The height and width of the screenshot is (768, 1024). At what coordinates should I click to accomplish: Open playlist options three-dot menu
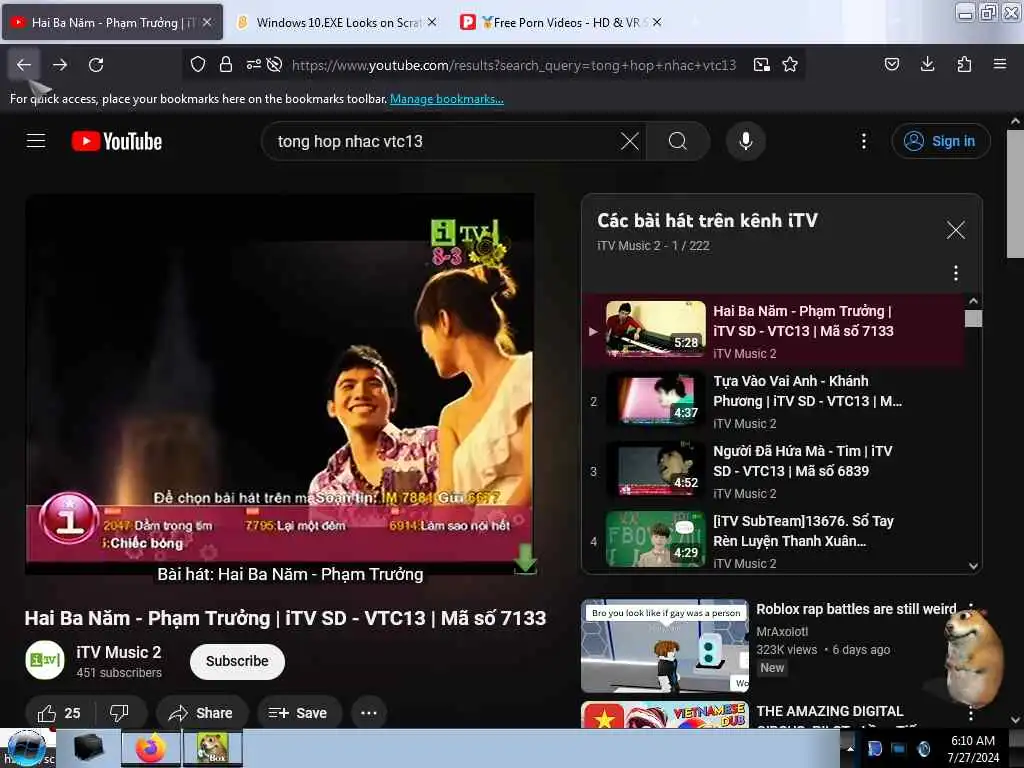click(x=956, y=273)
